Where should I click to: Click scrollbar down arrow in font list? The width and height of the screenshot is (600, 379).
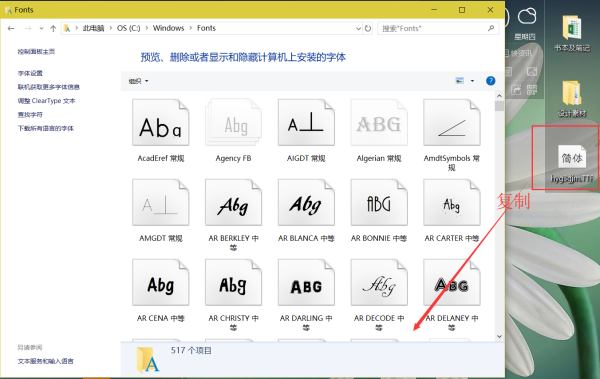pyautogui.click(x=499, y=337)
